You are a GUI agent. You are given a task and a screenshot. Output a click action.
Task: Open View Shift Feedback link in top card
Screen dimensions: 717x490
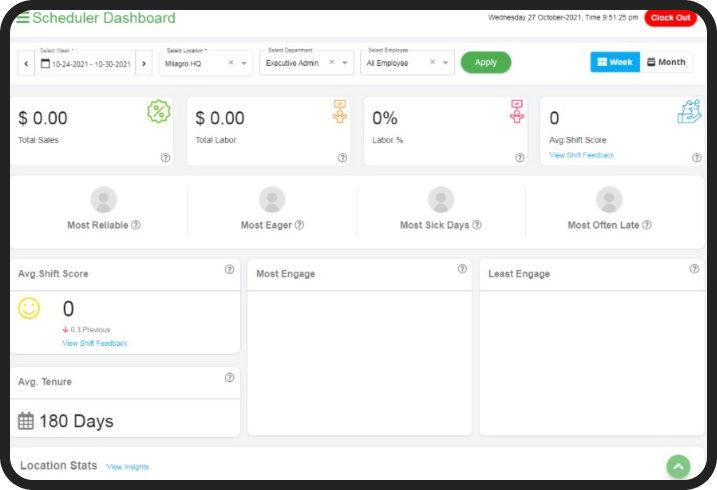(x=582, y=155)
